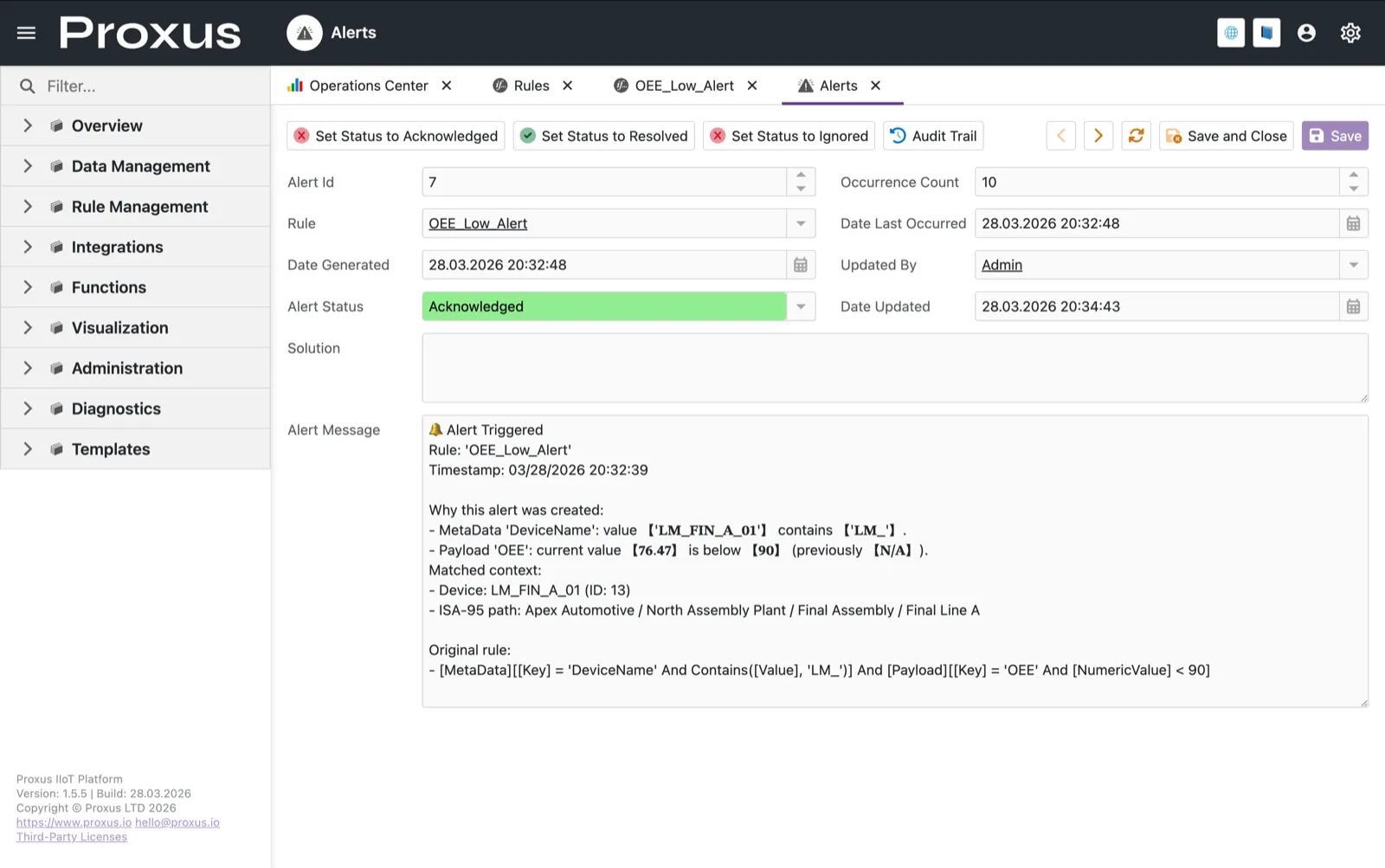Close the Rules tab
1385x868 pixels.
[x=568, y=86]
